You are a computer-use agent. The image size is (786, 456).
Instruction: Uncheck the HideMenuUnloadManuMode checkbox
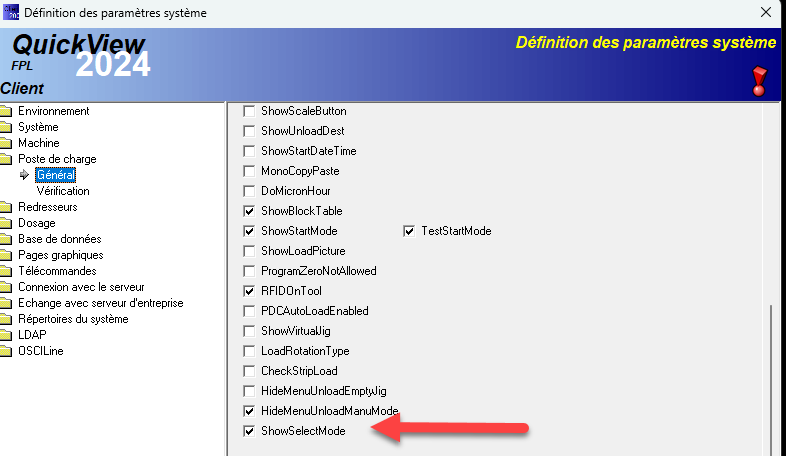coord(249,411)
